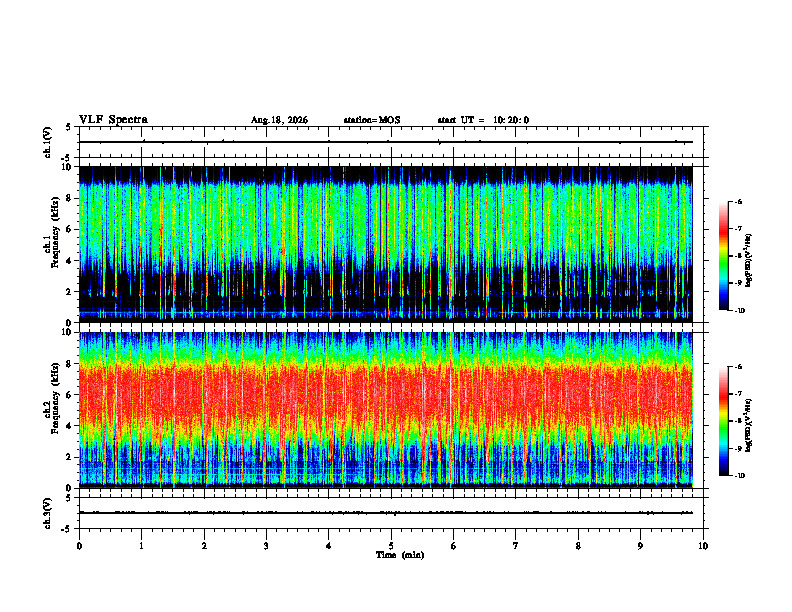Click the time axis tick label "9"
Viewport: 792px width, 612px height.
pos(640,546)
